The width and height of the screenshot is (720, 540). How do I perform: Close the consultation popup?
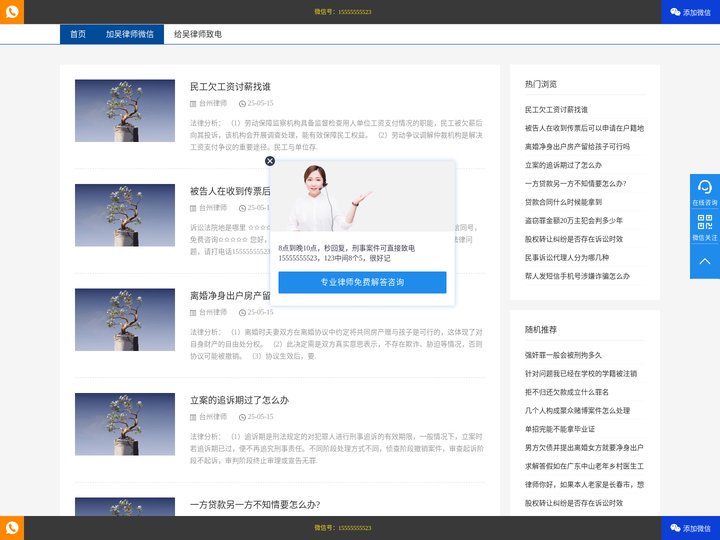[x=270, y=161]
